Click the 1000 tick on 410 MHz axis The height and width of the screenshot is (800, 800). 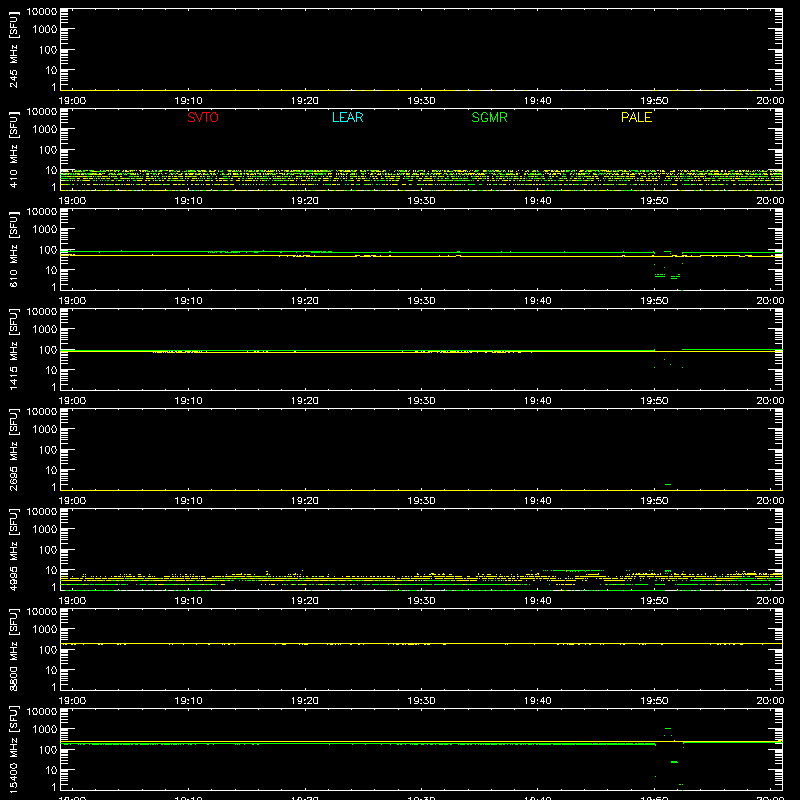coord(45,130)
